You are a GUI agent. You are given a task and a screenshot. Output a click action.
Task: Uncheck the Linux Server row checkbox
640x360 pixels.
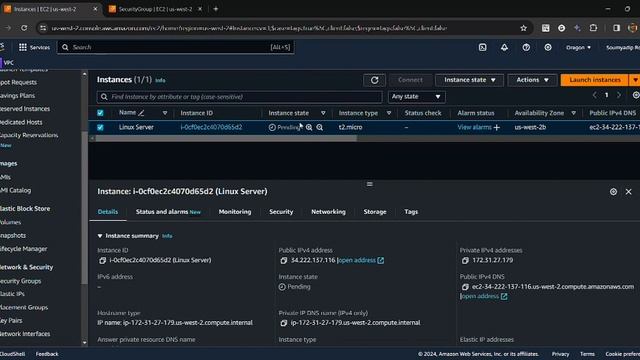point(100,127)
